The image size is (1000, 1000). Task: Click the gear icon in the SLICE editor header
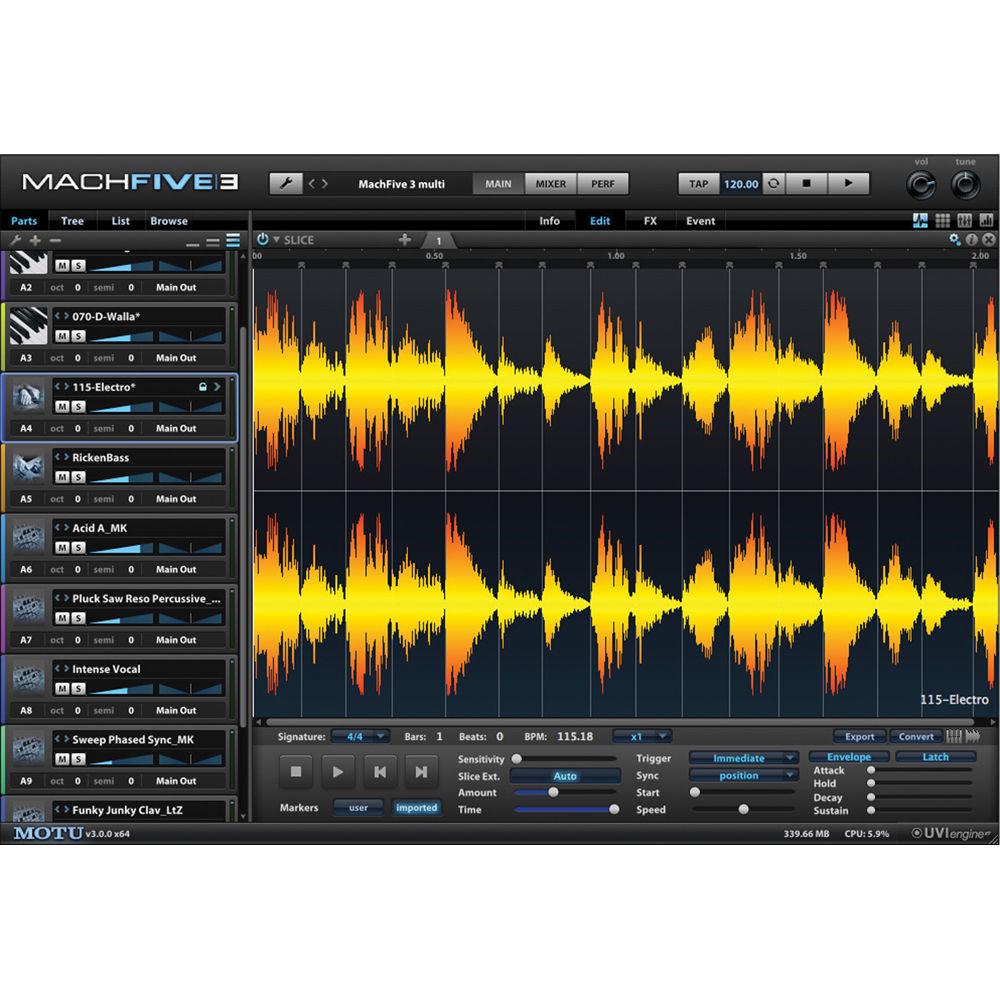[954, 239]
